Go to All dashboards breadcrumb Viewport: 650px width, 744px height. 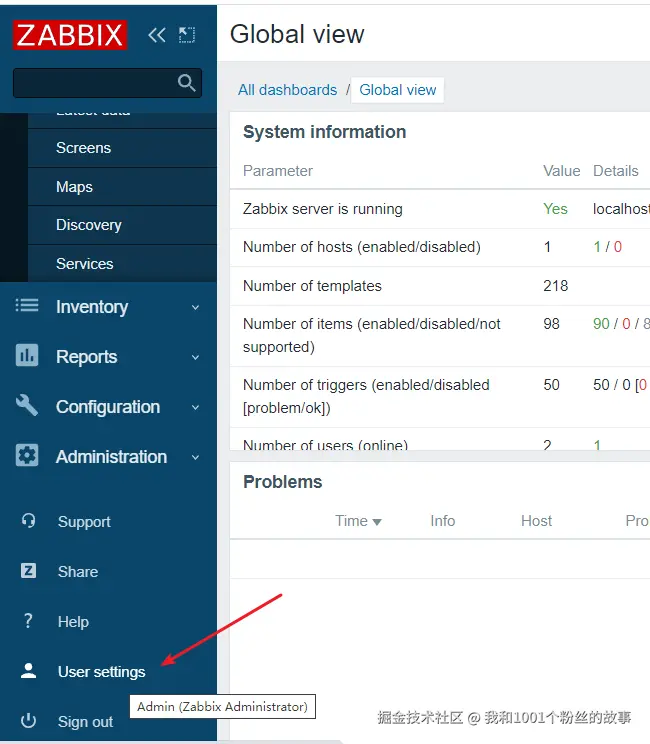click(x=288, y=90)
